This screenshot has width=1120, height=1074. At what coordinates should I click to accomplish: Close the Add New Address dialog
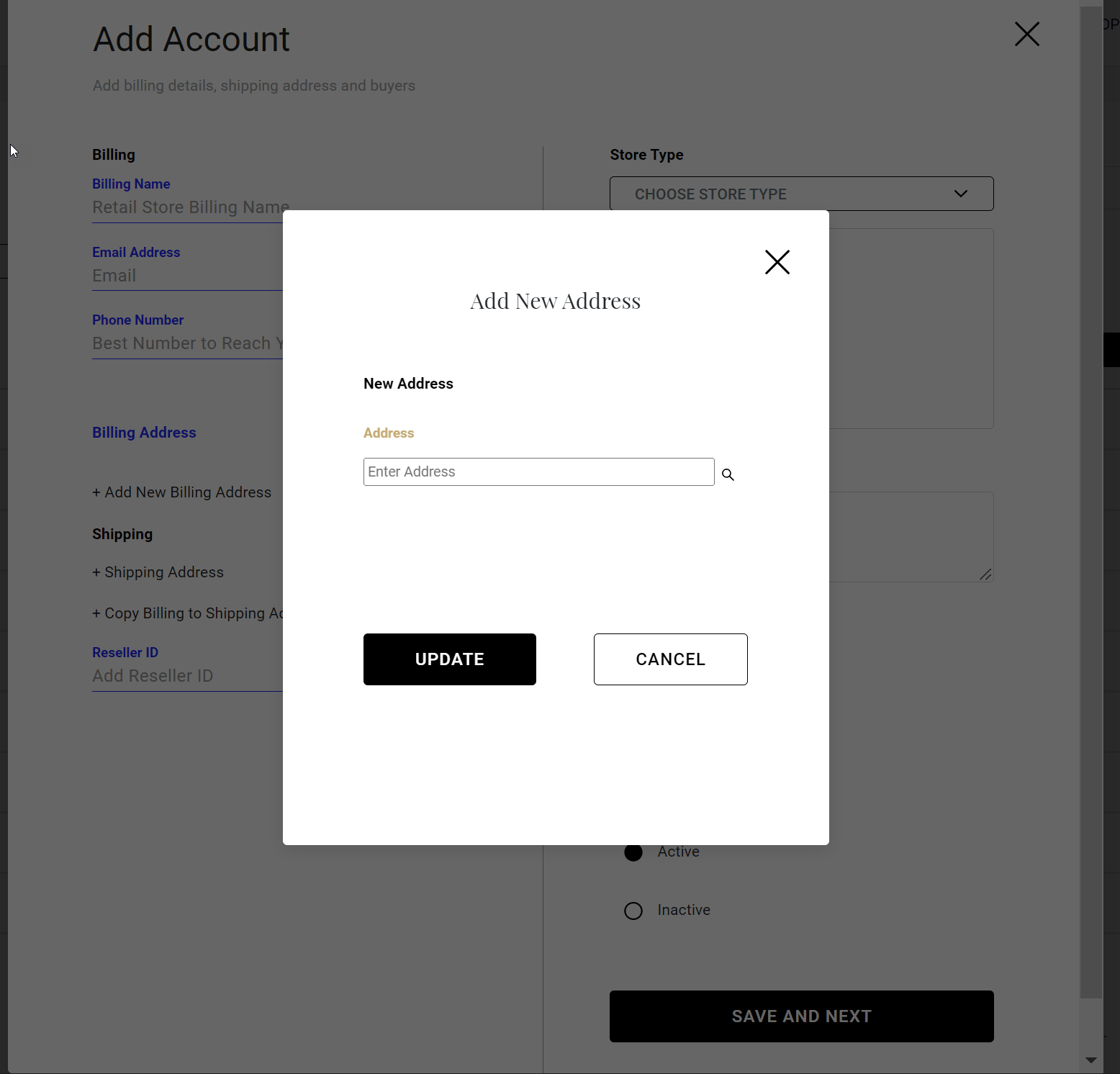pyautogui.click(x=777, y=262)
